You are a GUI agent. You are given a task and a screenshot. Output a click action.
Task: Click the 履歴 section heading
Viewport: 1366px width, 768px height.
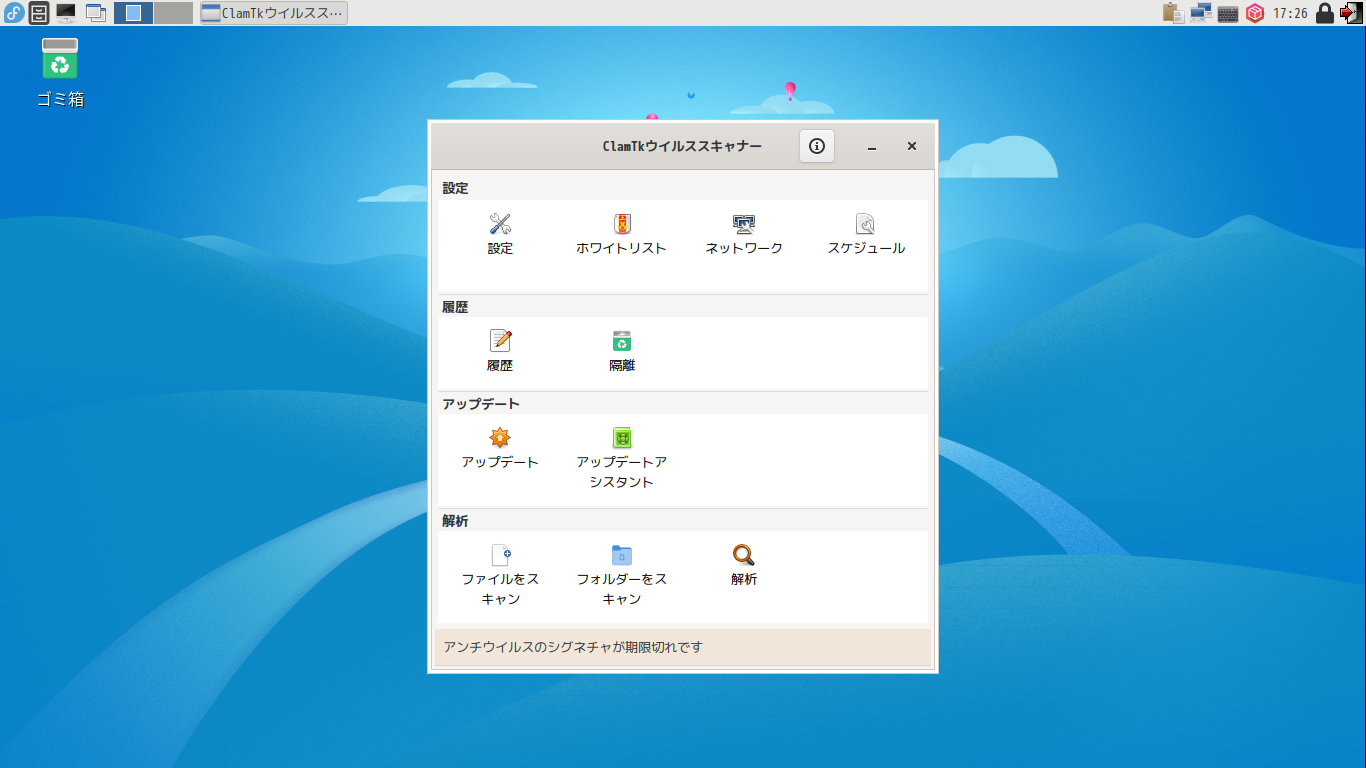click(x=455, y=307)
